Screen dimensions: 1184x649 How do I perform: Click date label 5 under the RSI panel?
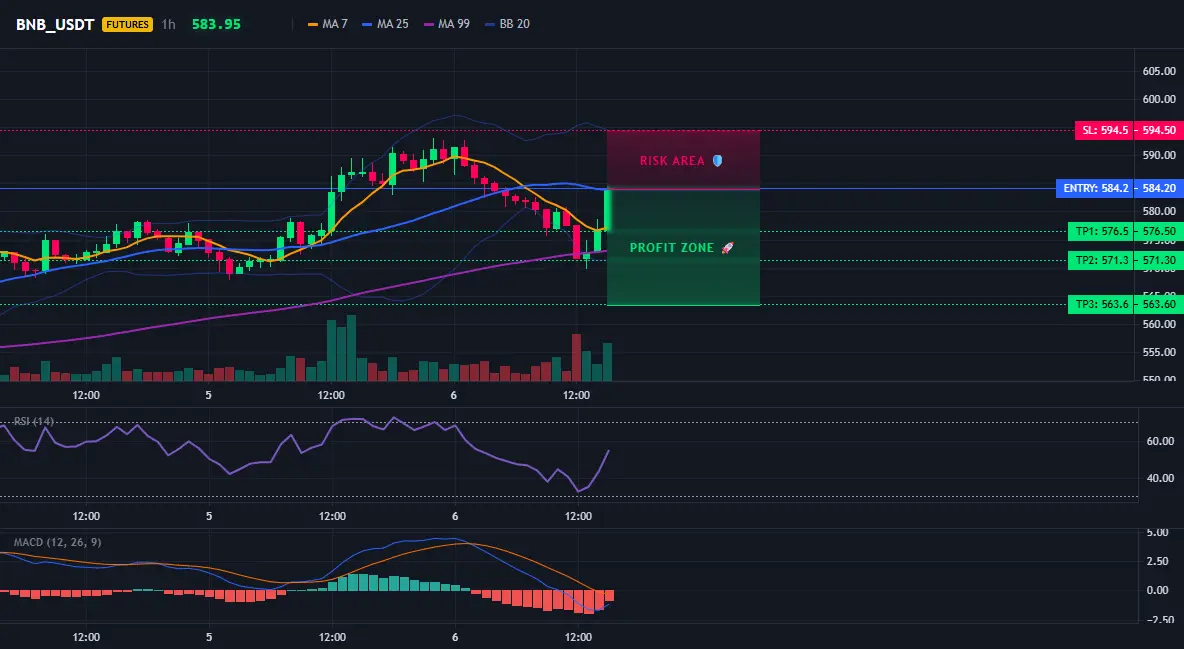tap(209, 516)
